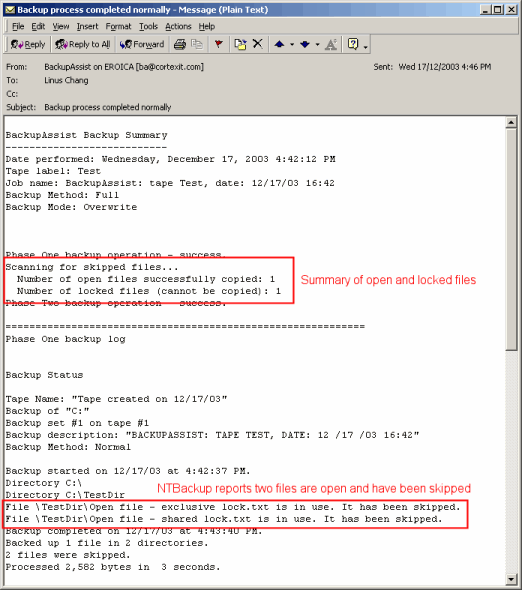Click the 'Date performed' line
The image size is (522, 590).
(170, 159)
